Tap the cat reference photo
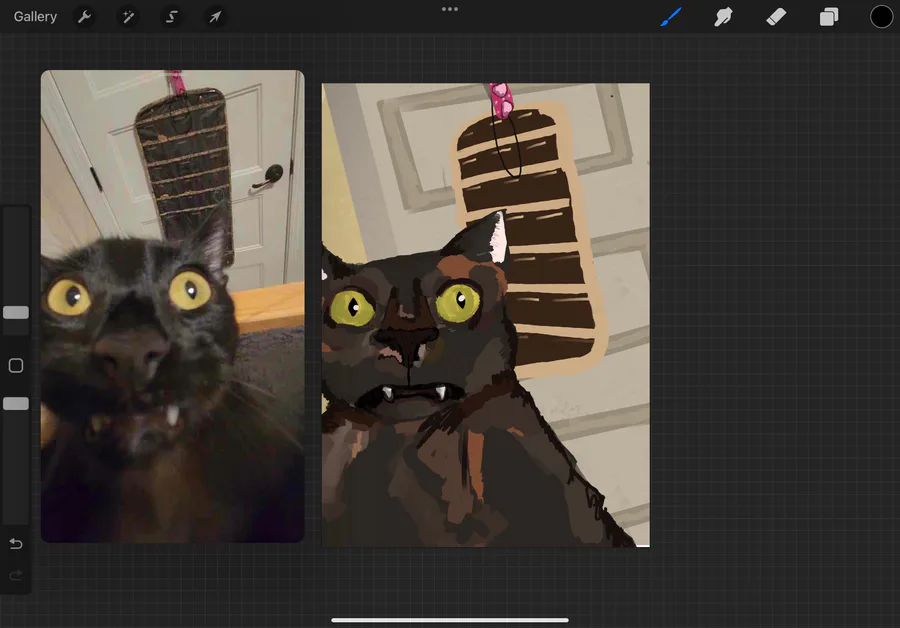The width and height of the screenshot is (900, 628). [x=173, y=306]
